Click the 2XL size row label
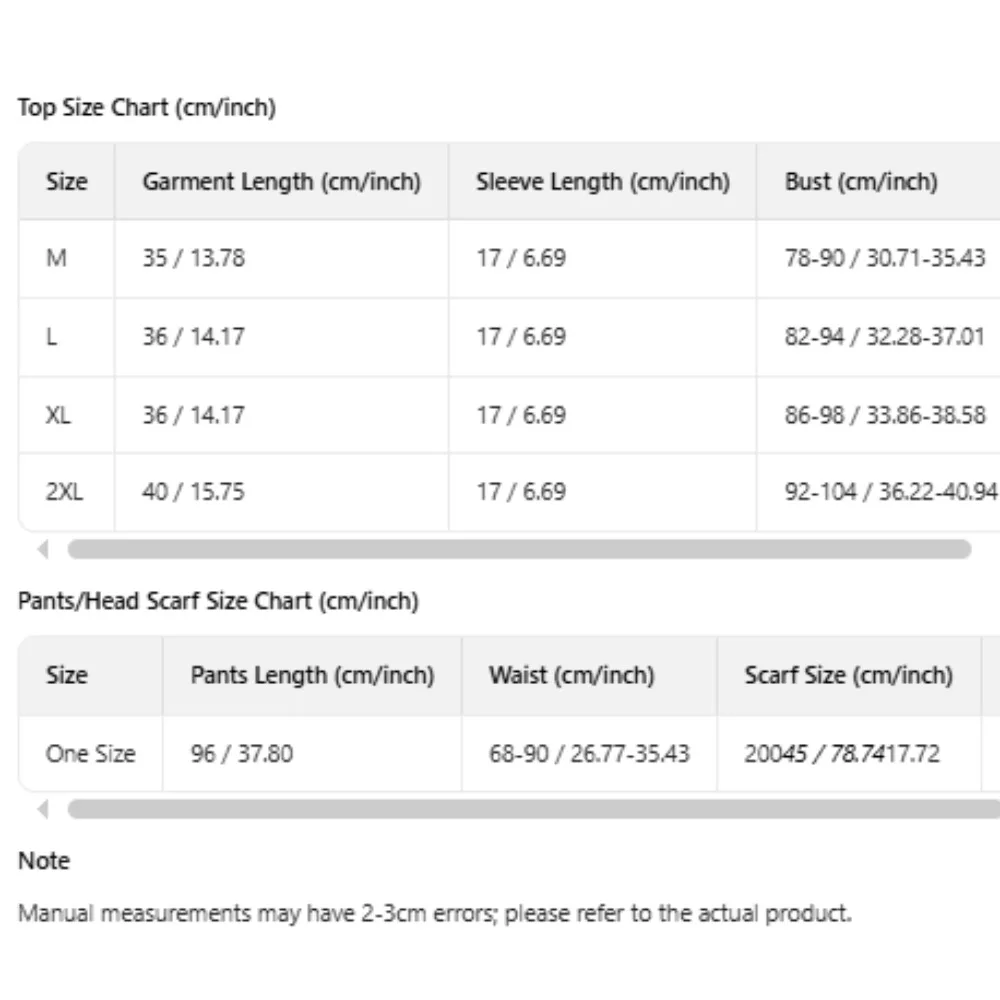The height and width of the screenshot is (1000, 1000). click(x=65, y=492)
